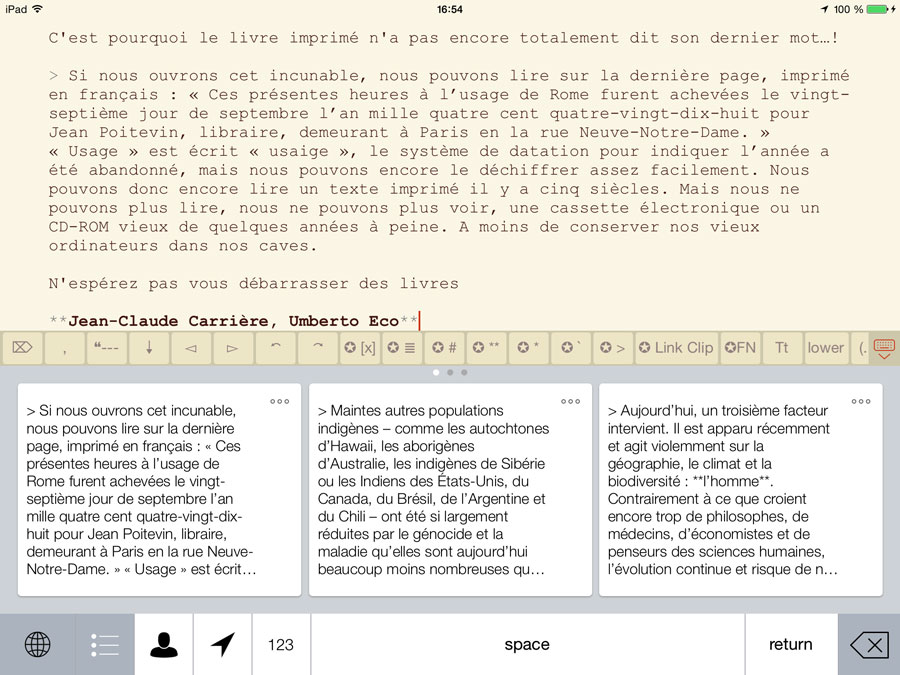Tap the backspace delete key

pos(869,645)
